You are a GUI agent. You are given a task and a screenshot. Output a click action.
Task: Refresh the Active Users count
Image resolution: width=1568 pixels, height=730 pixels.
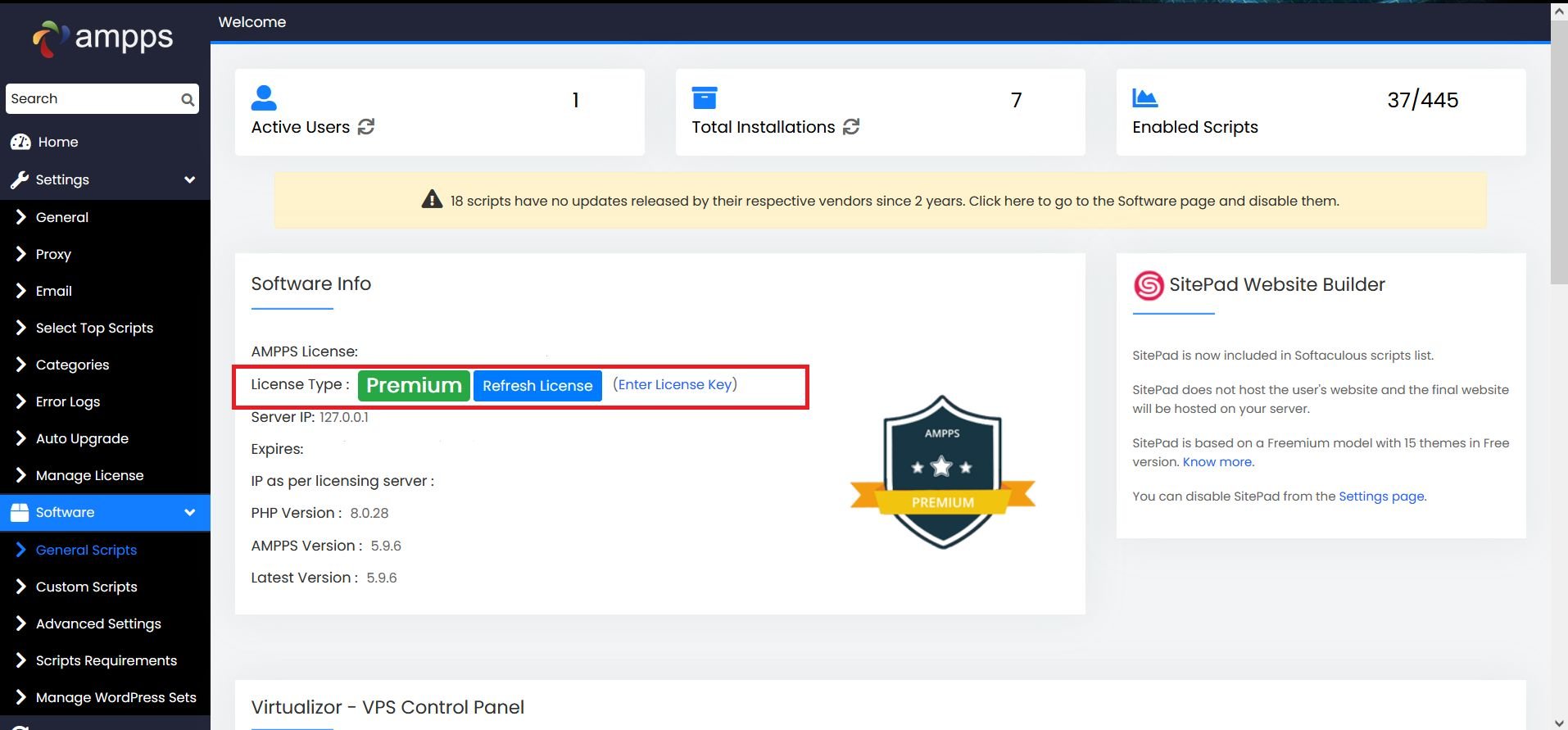(x=366, y=127)
